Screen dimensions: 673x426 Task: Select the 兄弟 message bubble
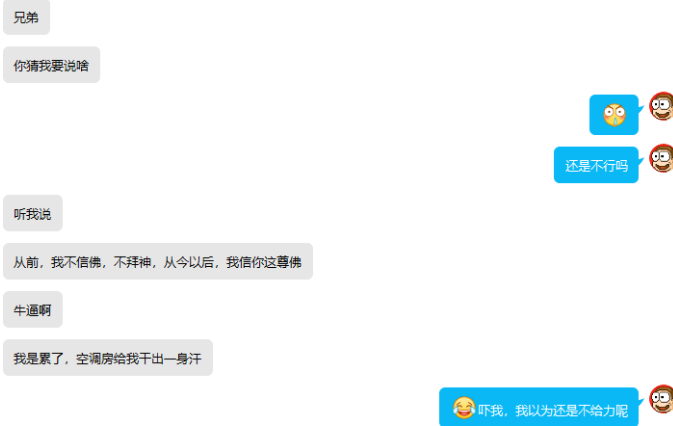[27, 17]
